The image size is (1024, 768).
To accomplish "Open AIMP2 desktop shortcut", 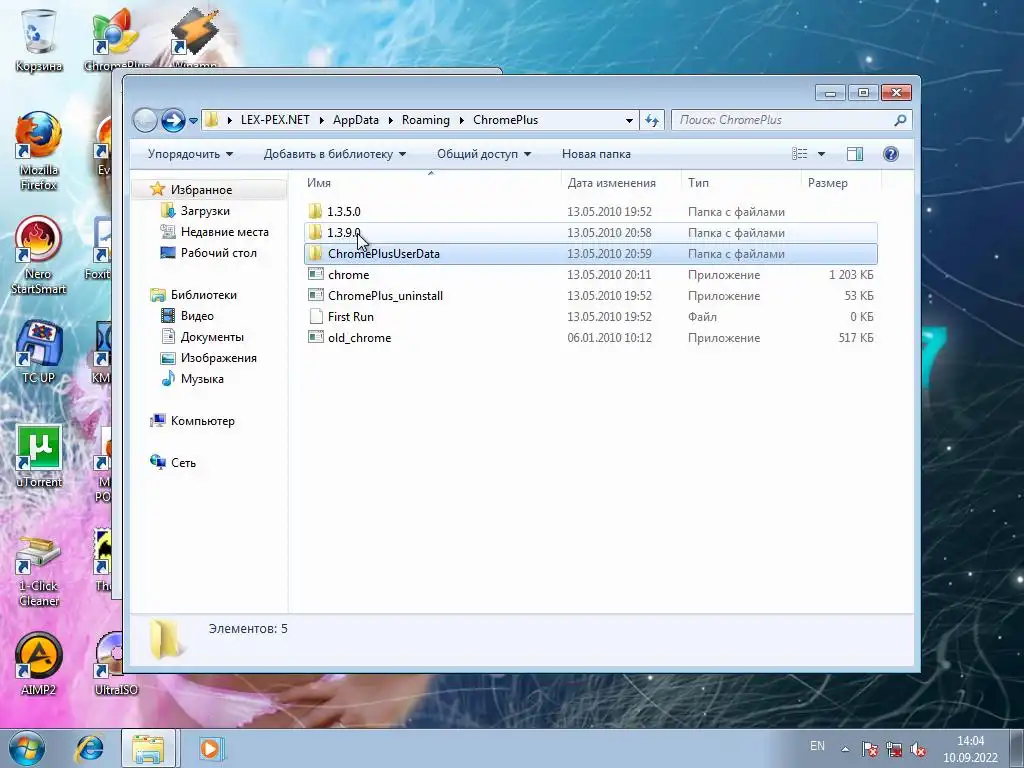I will pos(38,663).
